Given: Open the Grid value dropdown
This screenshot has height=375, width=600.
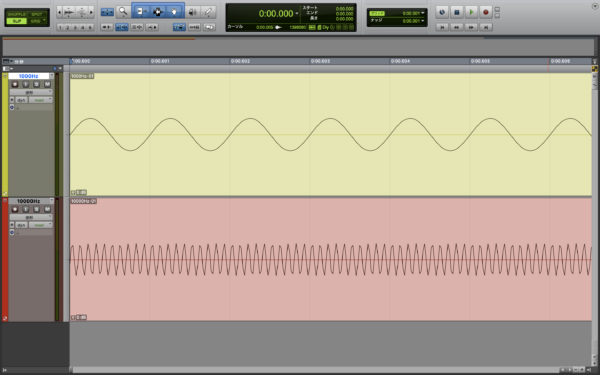Looking at the screenshot, I should [422, 13].
